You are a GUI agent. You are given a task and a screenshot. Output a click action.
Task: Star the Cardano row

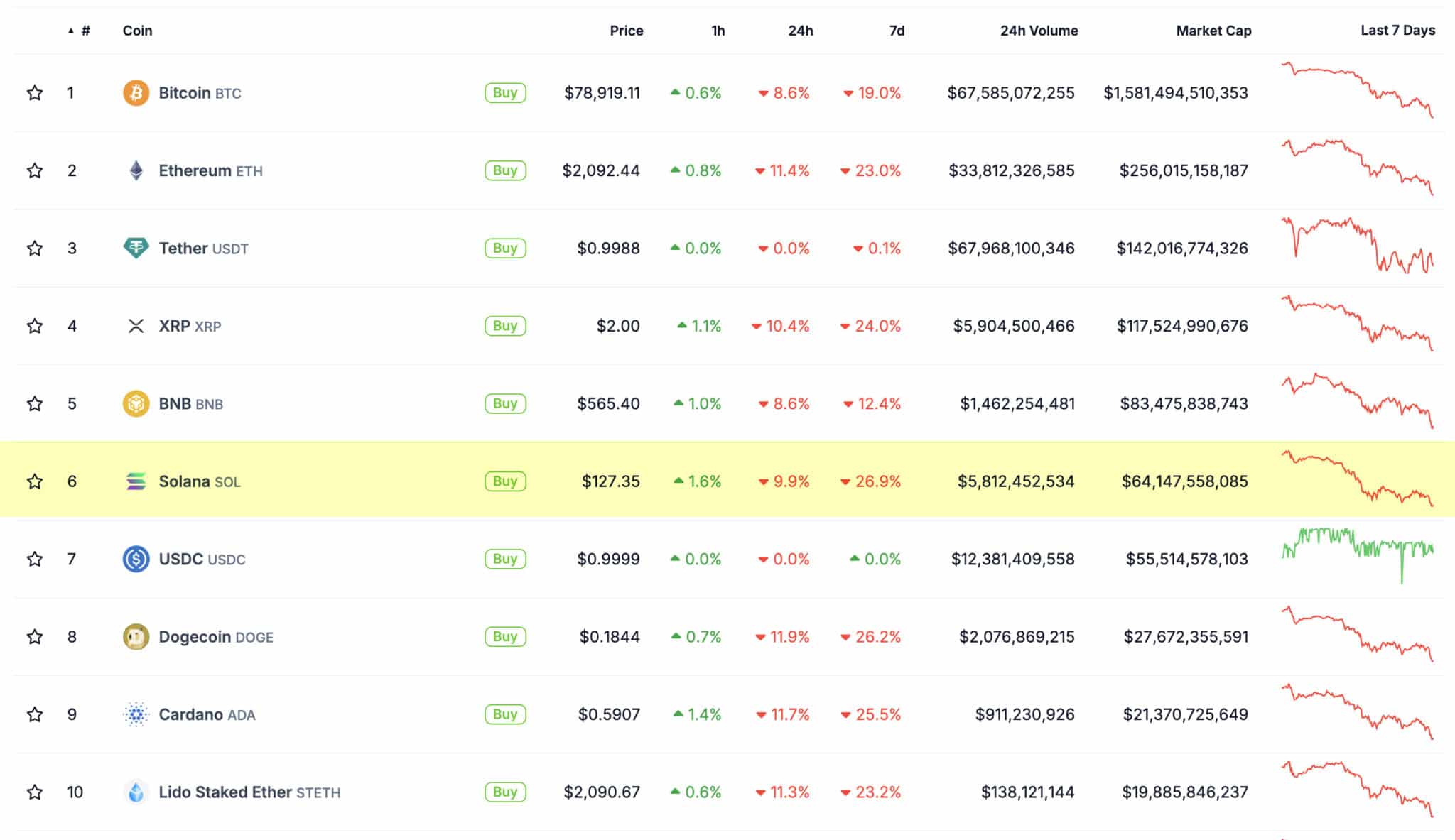[35, 714]
